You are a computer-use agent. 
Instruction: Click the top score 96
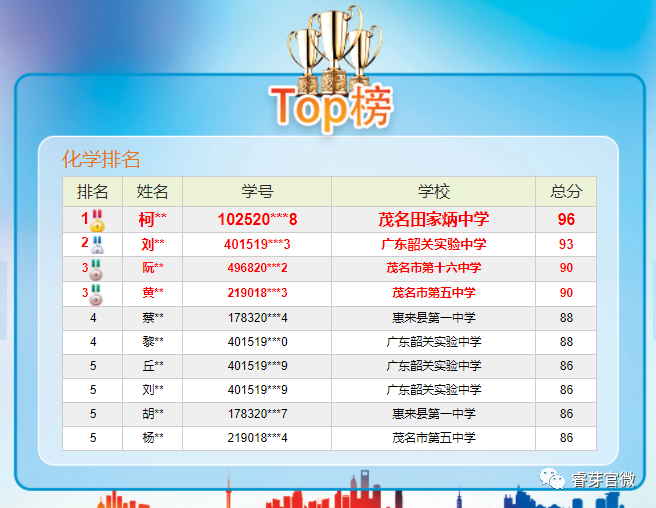566,219
